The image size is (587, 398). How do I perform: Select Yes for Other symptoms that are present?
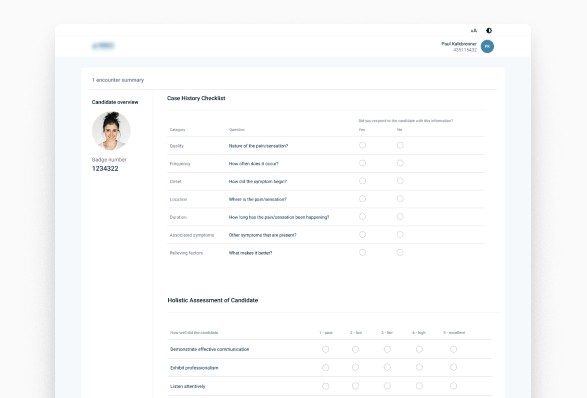362,234
